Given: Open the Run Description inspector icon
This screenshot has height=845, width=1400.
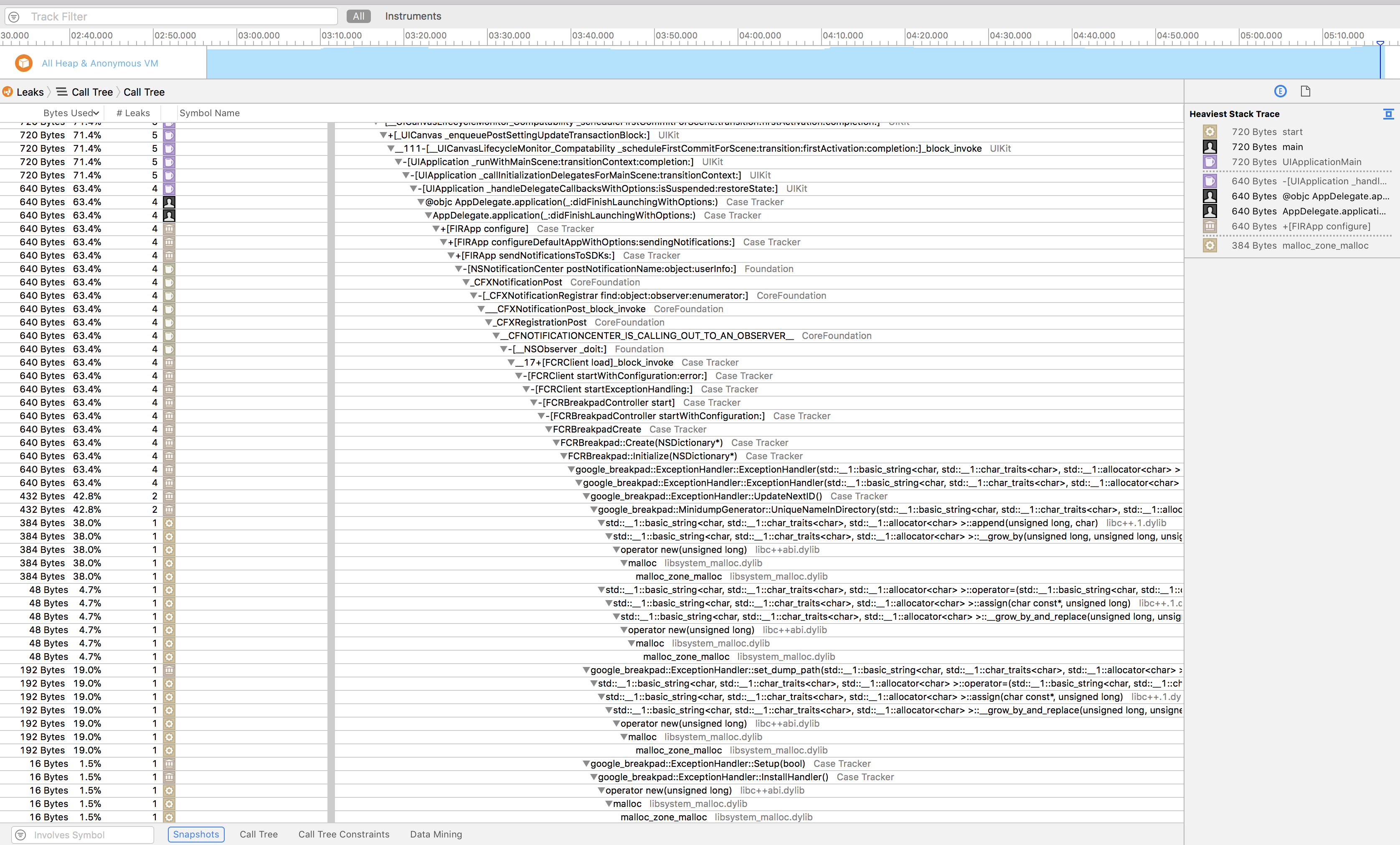Looking at the screenshot, I should click(x=1306, y=91).
